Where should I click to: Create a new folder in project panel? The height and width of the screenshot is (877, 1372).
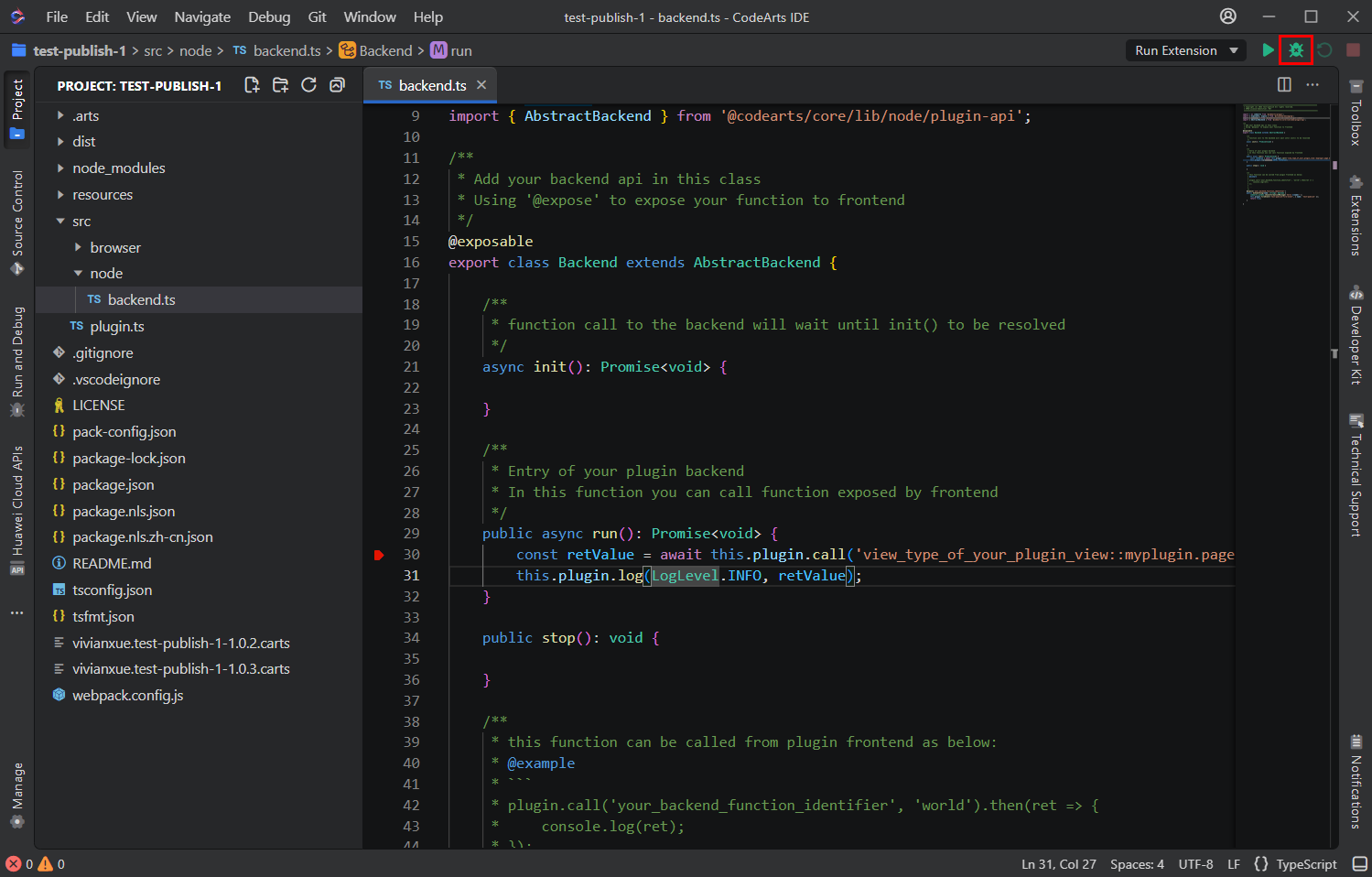click(280, 85)
